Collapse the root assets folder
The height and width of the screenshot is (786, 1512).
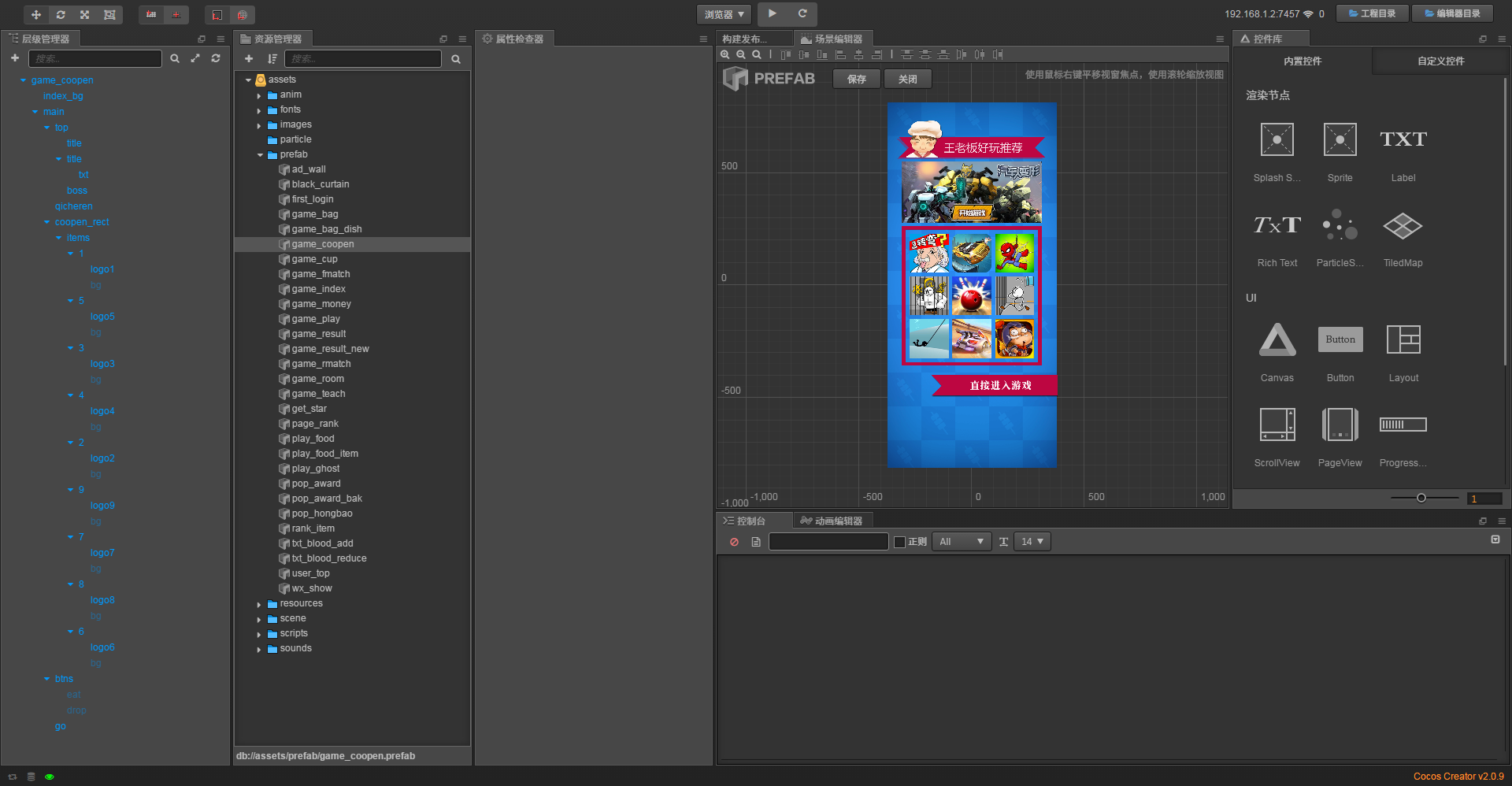(248, 80)
